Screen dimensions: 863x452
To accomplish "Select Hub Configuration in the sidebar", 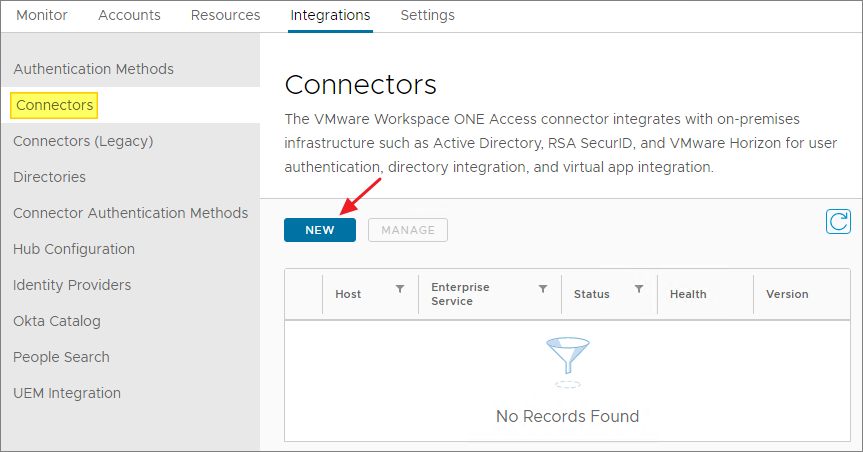I will click(74, 249).
